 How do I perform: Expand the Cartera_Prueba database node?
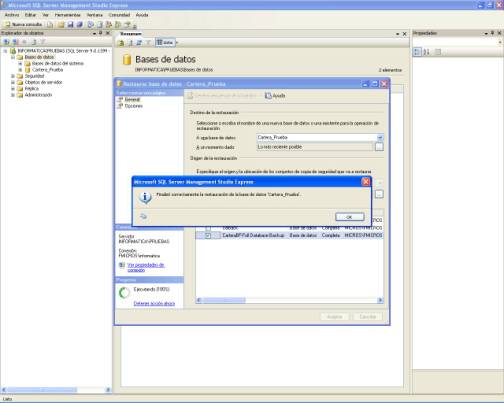(20, 70)
